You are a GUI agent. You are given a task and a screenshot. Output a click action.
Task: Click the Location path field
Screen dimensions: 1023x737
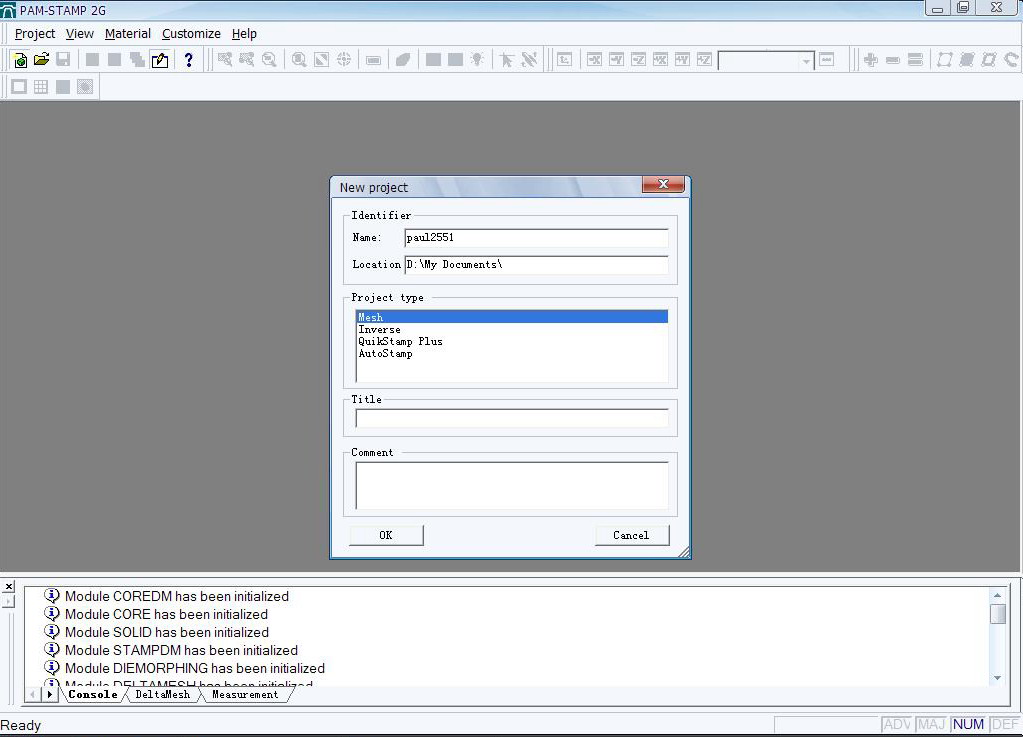click(536, 264)
